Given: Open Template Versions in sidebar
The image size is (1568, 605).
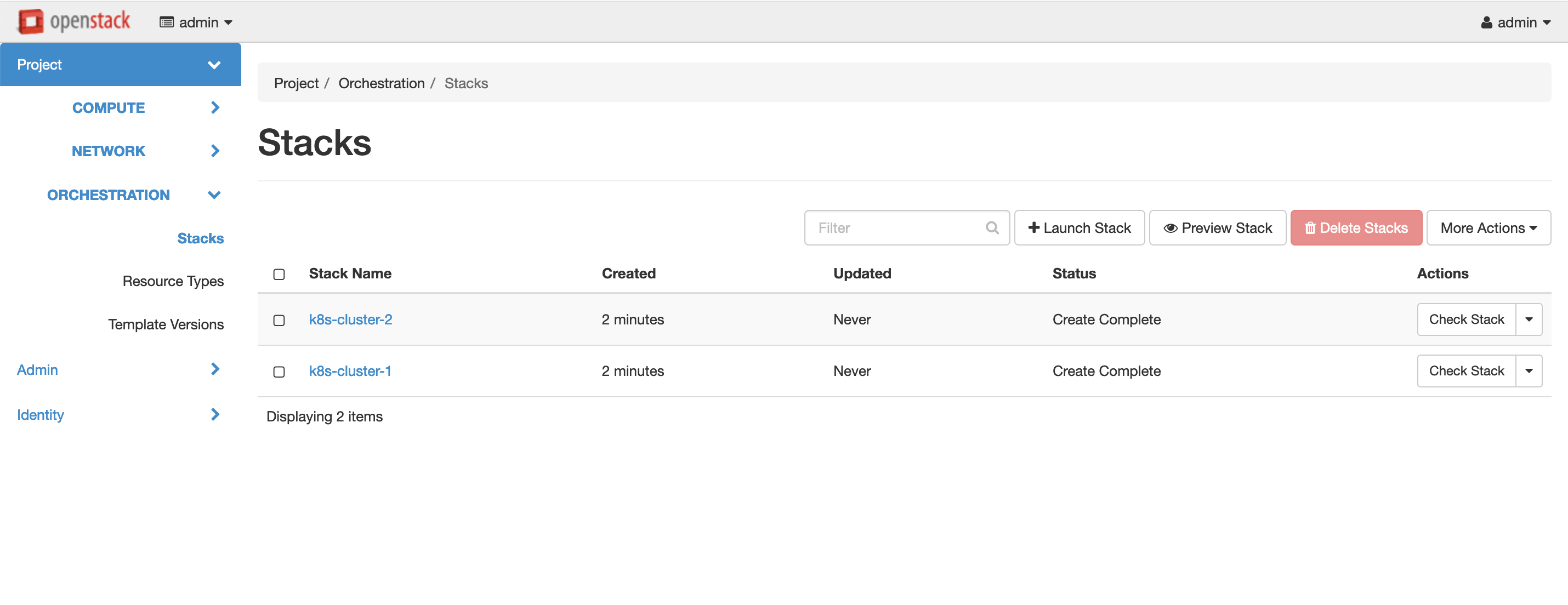Looking at the screenshot, I should pyautogui.click(x=166, y=324).
